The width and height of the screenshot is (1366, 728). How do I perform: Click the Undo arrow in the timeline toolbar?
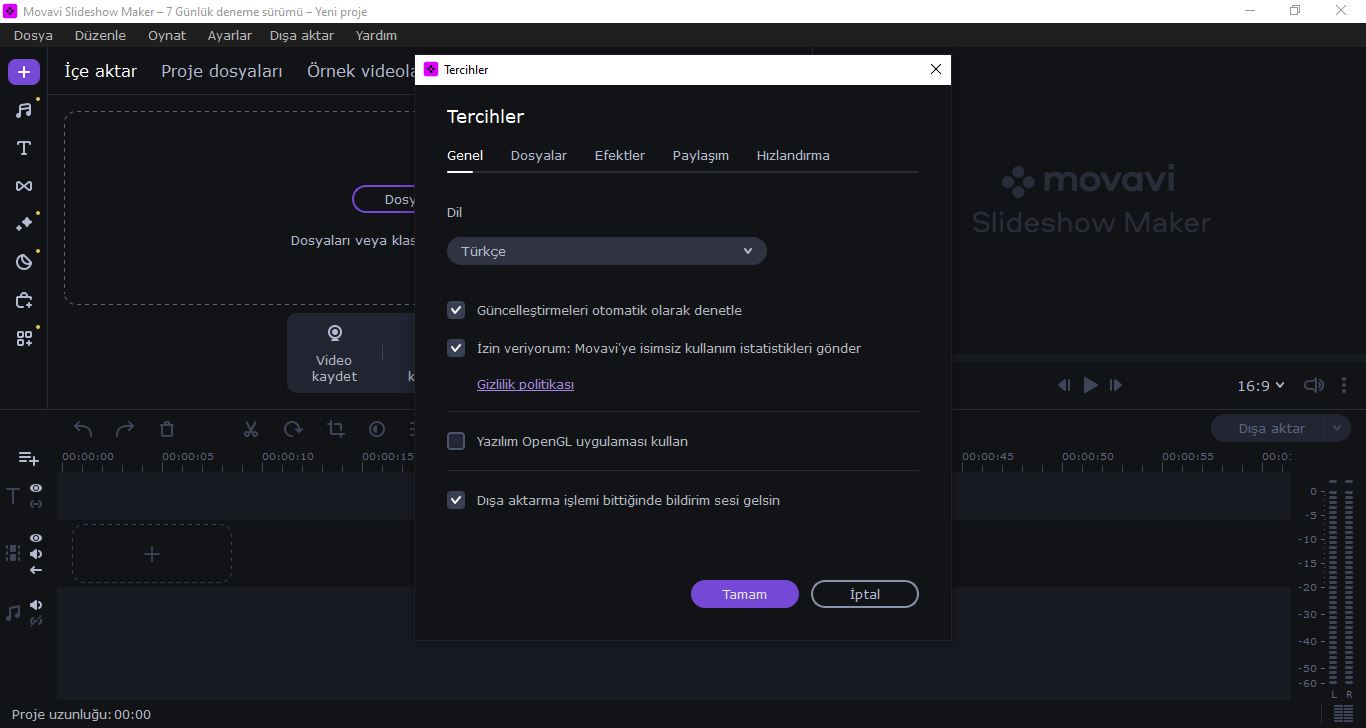(83, 429)
